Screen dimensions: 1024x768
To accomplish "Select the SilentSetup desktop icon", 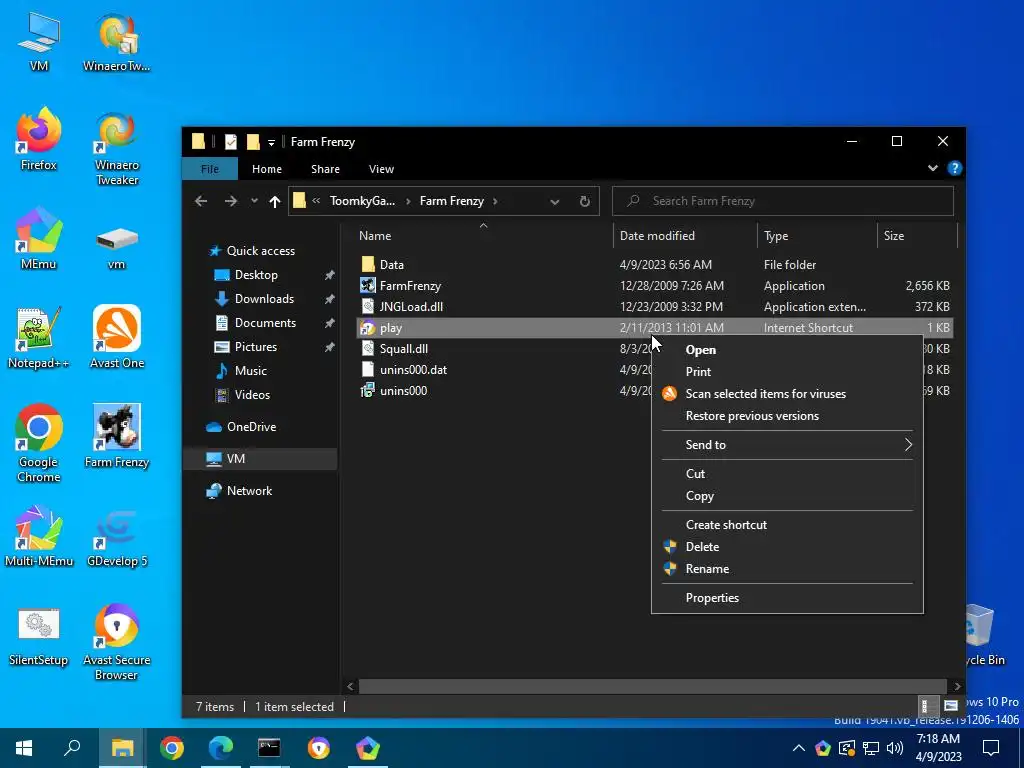I will [39, 637].
